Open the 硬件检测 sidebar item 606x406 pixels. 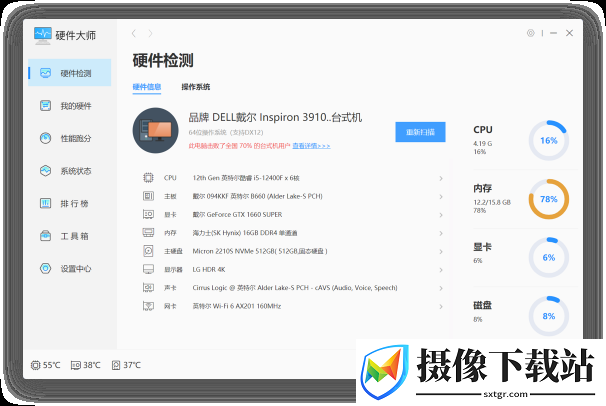pos(70,73)
